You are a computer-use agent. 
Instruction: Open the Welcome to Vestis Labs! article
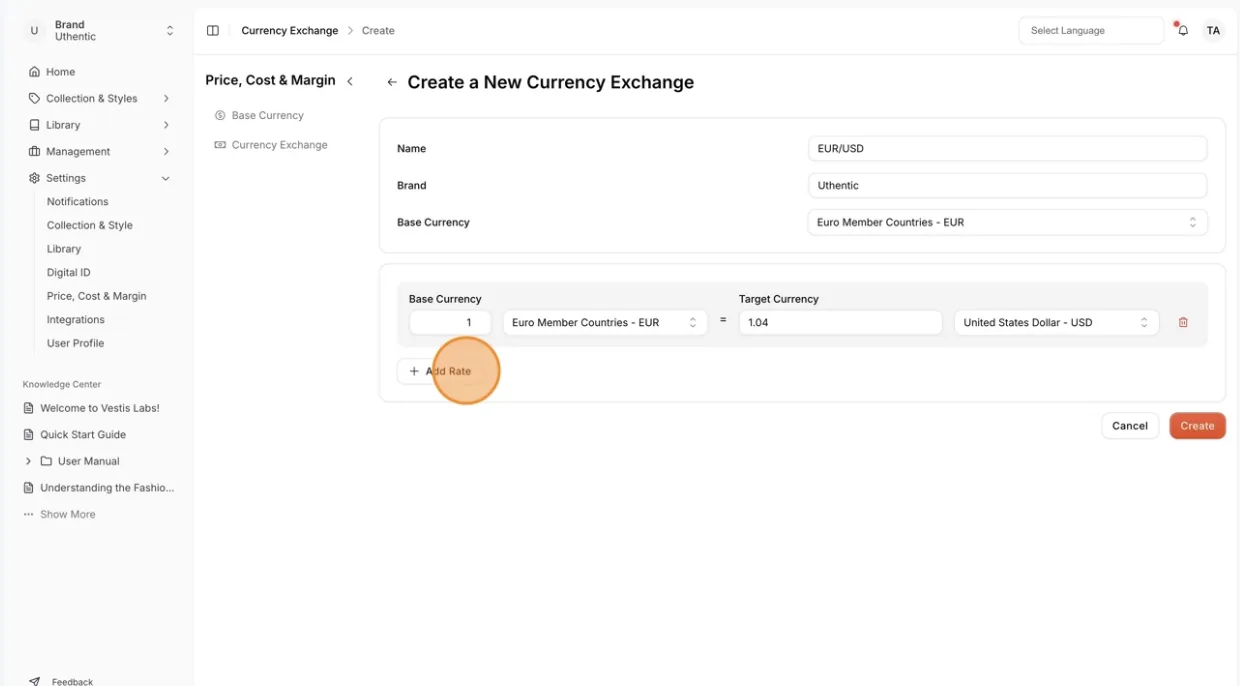click(x=100, y=408)
